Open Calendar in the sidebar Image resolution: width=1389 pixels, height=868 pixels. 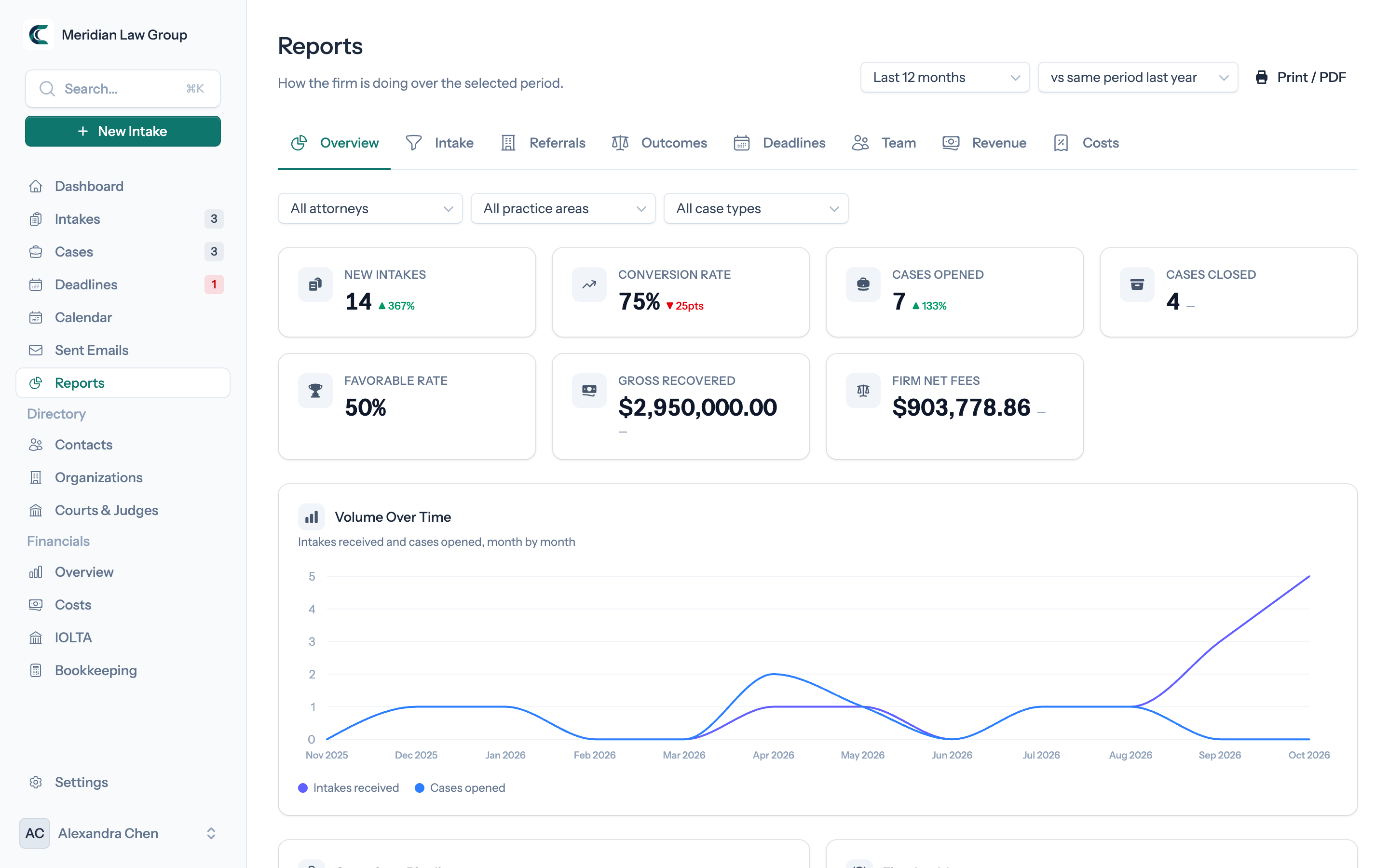(x=123, y=317)
